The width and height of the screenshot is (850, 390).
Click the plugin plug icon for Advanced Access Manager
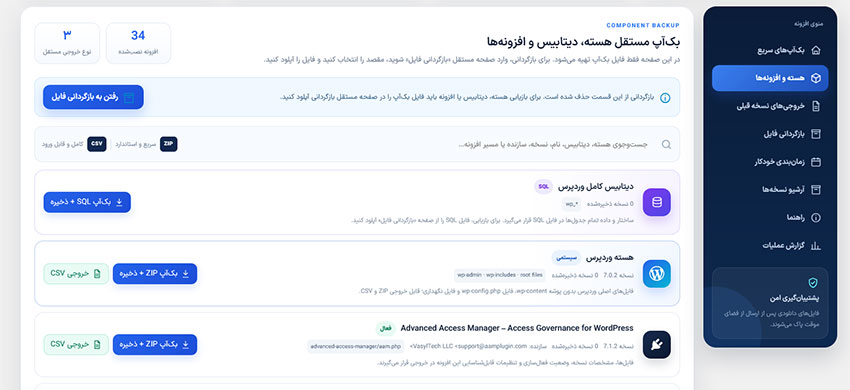click(x=656, y=344)
